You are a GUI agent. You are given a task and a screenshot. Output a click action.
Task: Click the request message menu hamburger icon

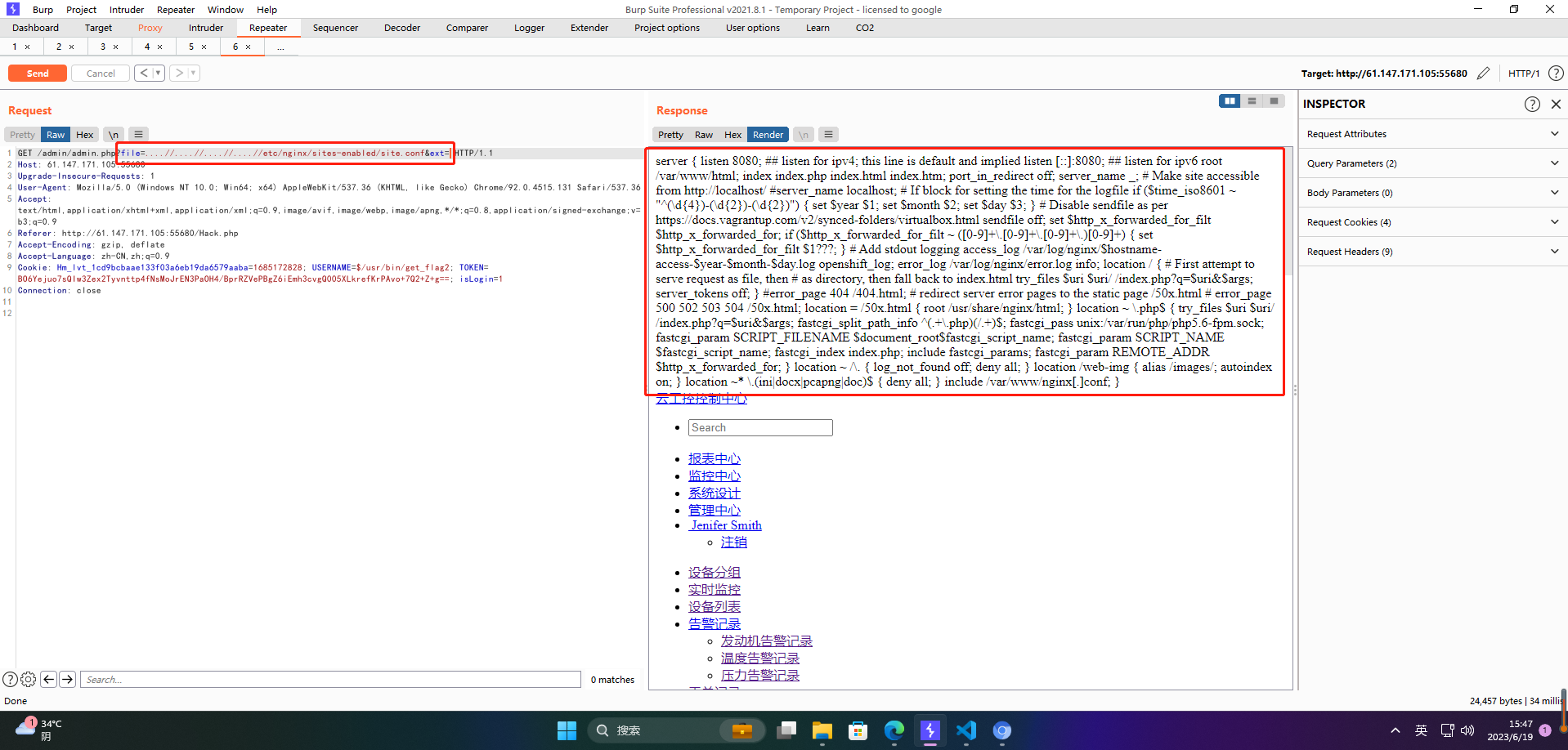138,135
